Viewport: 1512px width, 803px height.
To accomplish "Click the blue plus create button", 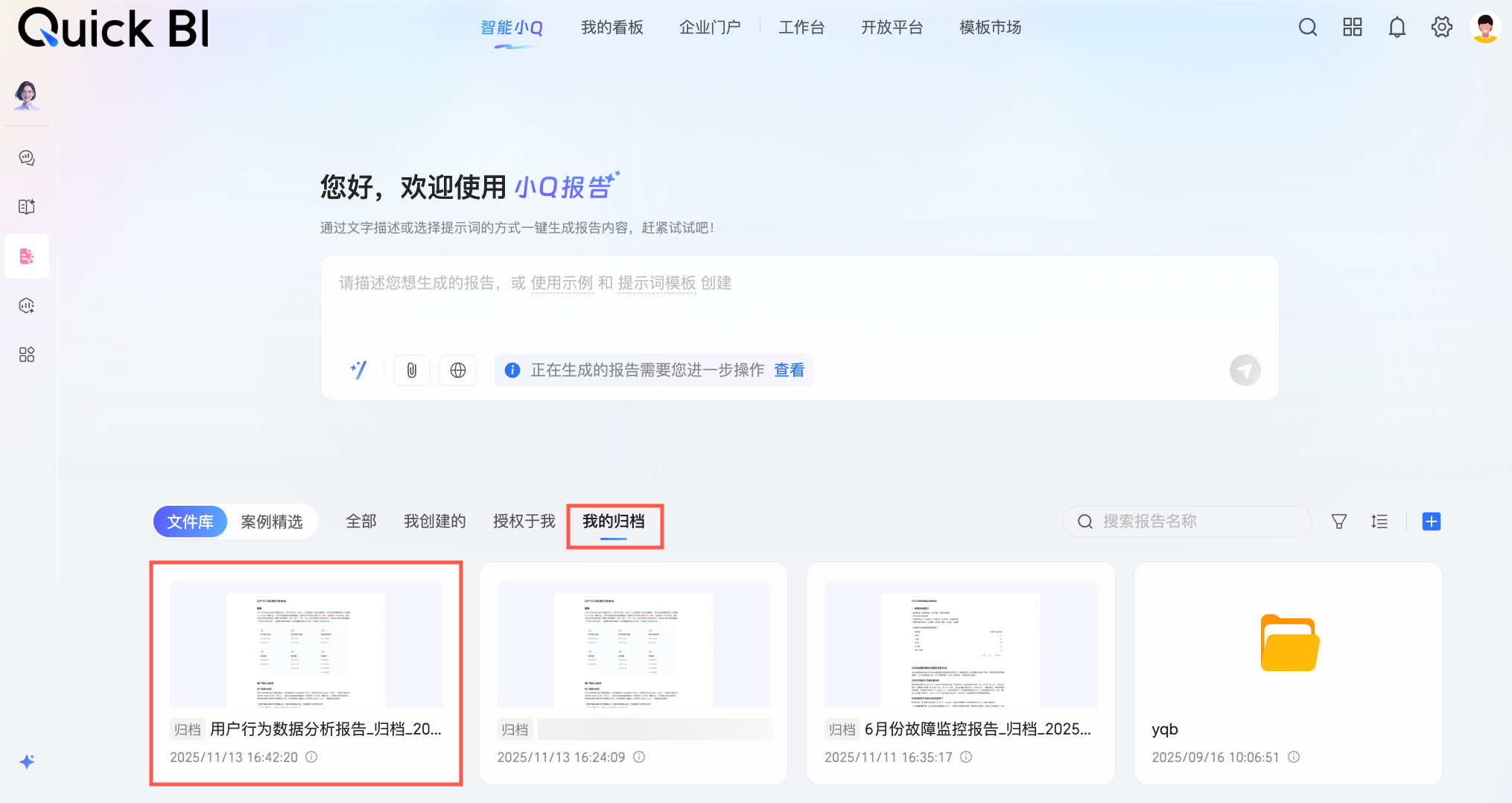I will click(x=1432, y=521).
